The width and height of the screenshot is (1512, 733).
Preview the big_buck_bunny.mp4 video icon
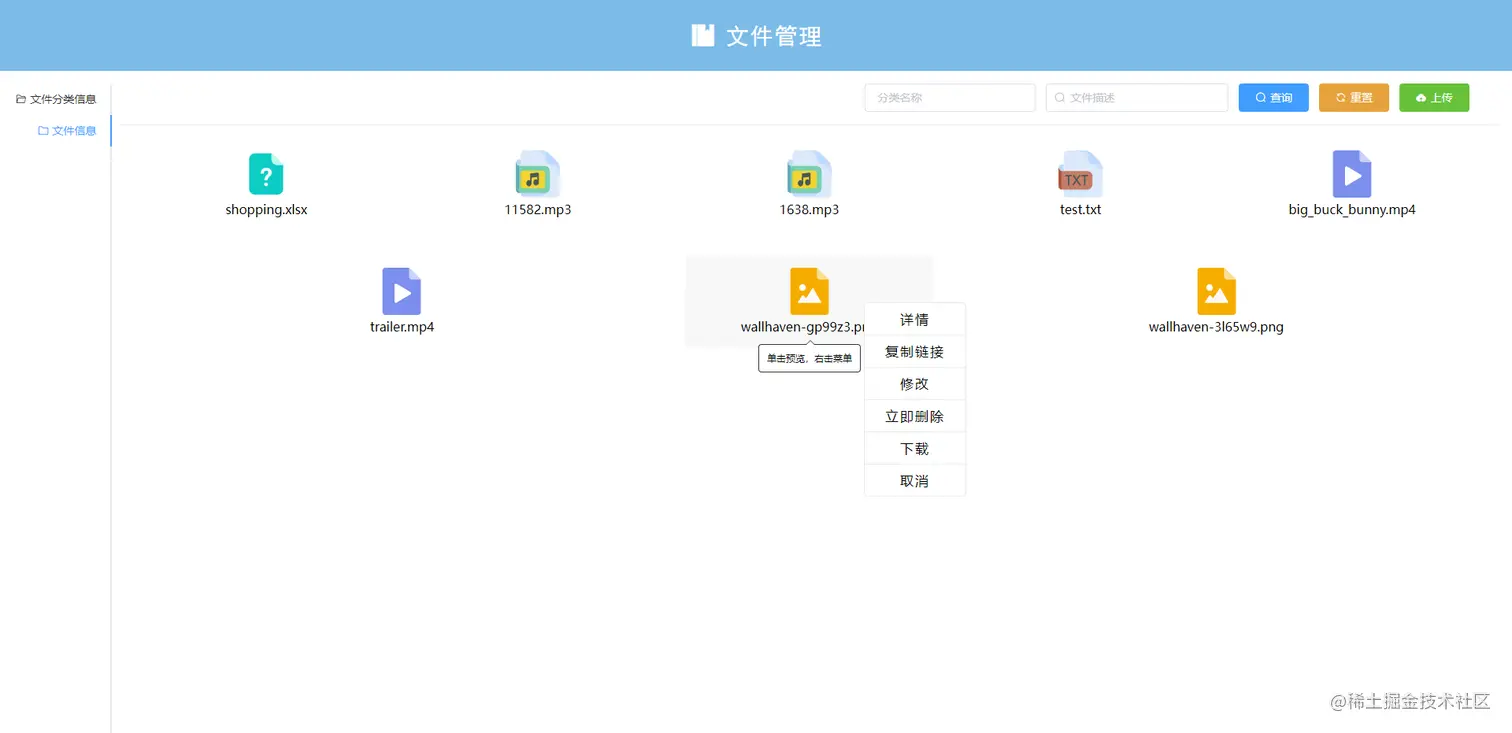[1352, 174]
